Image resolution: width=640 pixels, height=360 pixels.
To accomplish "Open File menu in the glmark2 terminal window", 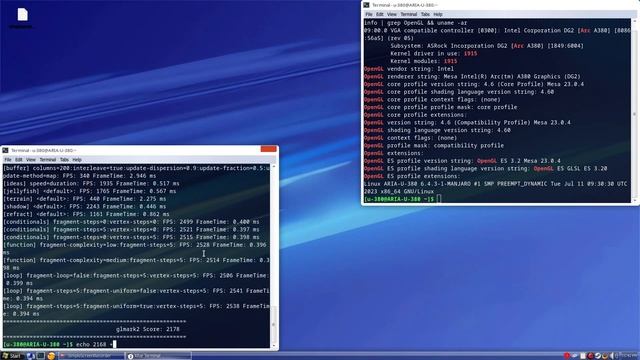I will tap(8, 160).
